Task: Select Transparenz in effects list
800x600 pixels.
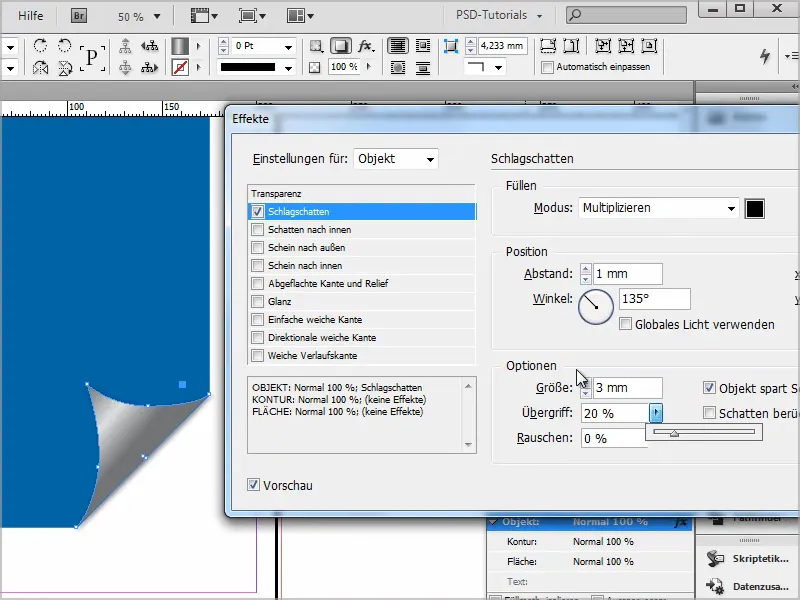Action: point(362,194)
